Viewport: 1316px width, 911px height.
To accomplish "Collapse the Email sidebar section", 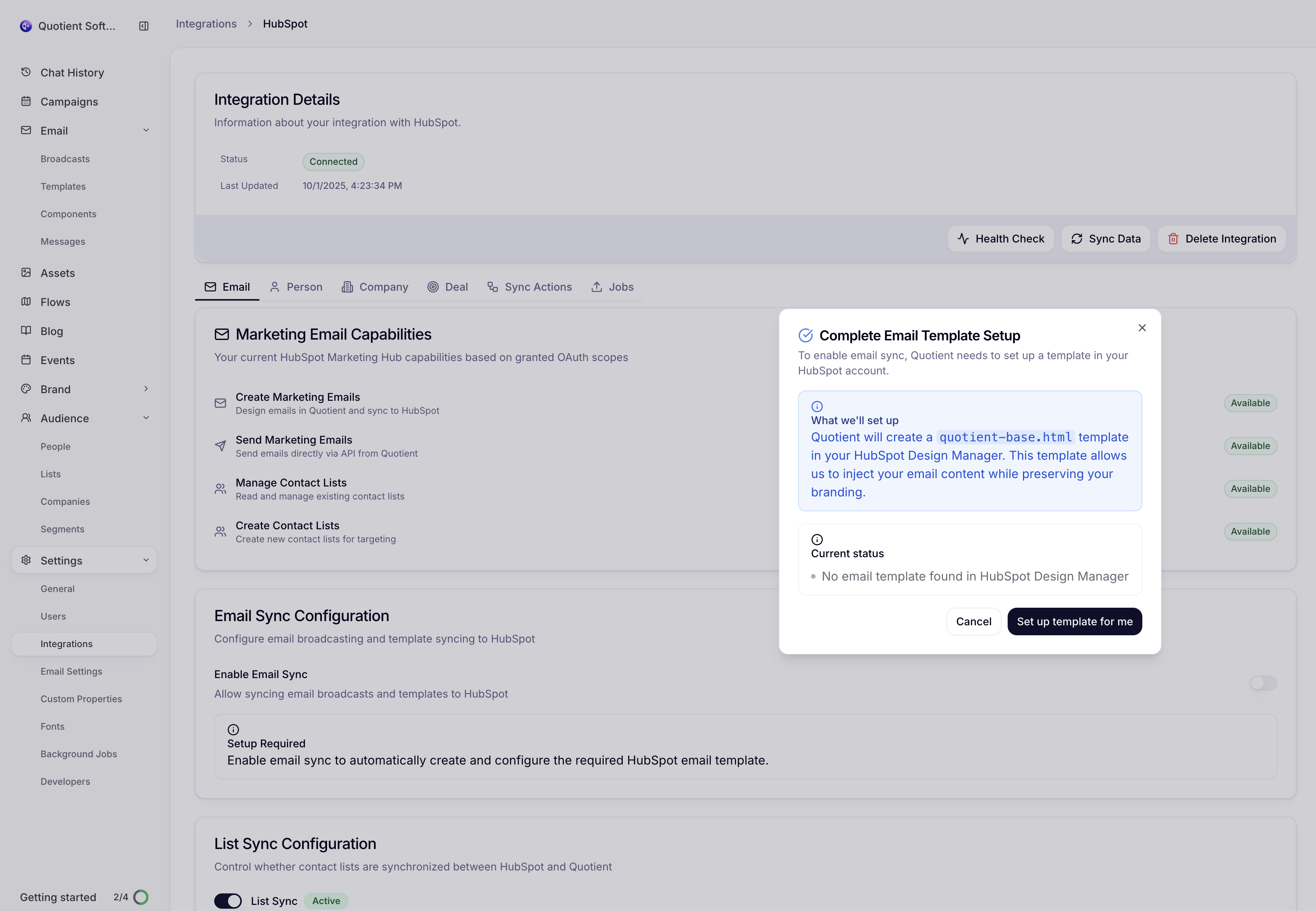I will coord(147,130).
